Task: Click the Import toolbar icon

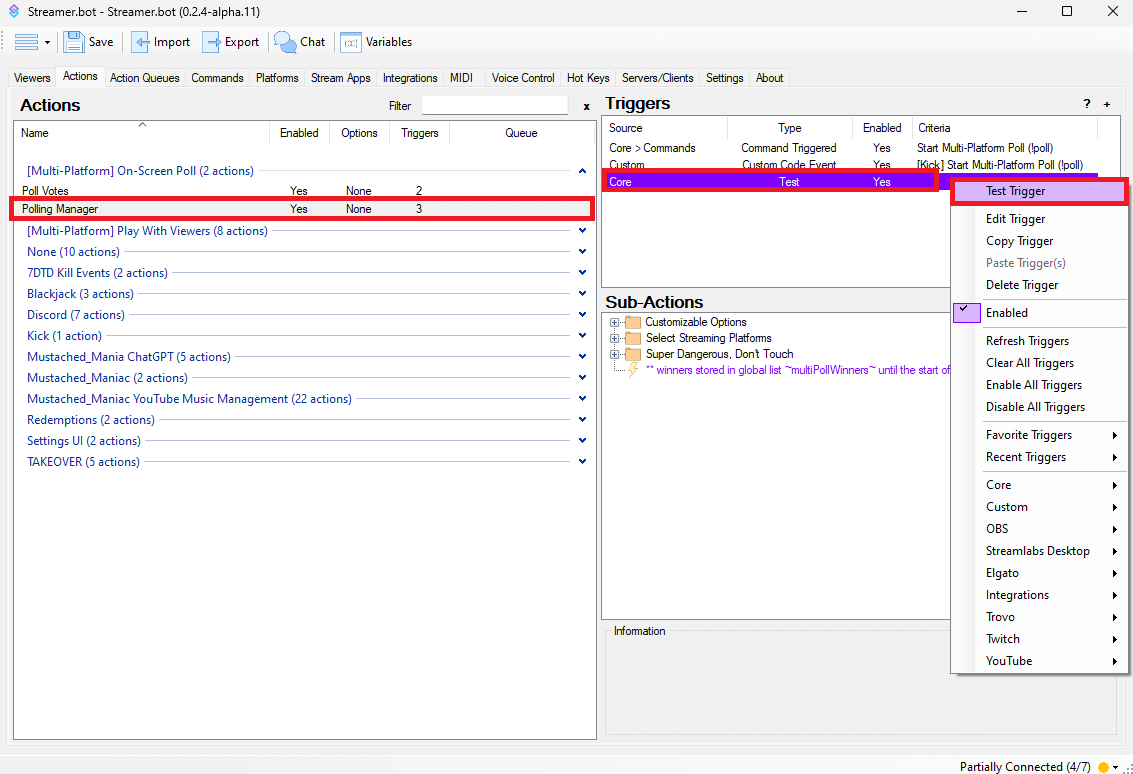Action: tap(142, 42)
